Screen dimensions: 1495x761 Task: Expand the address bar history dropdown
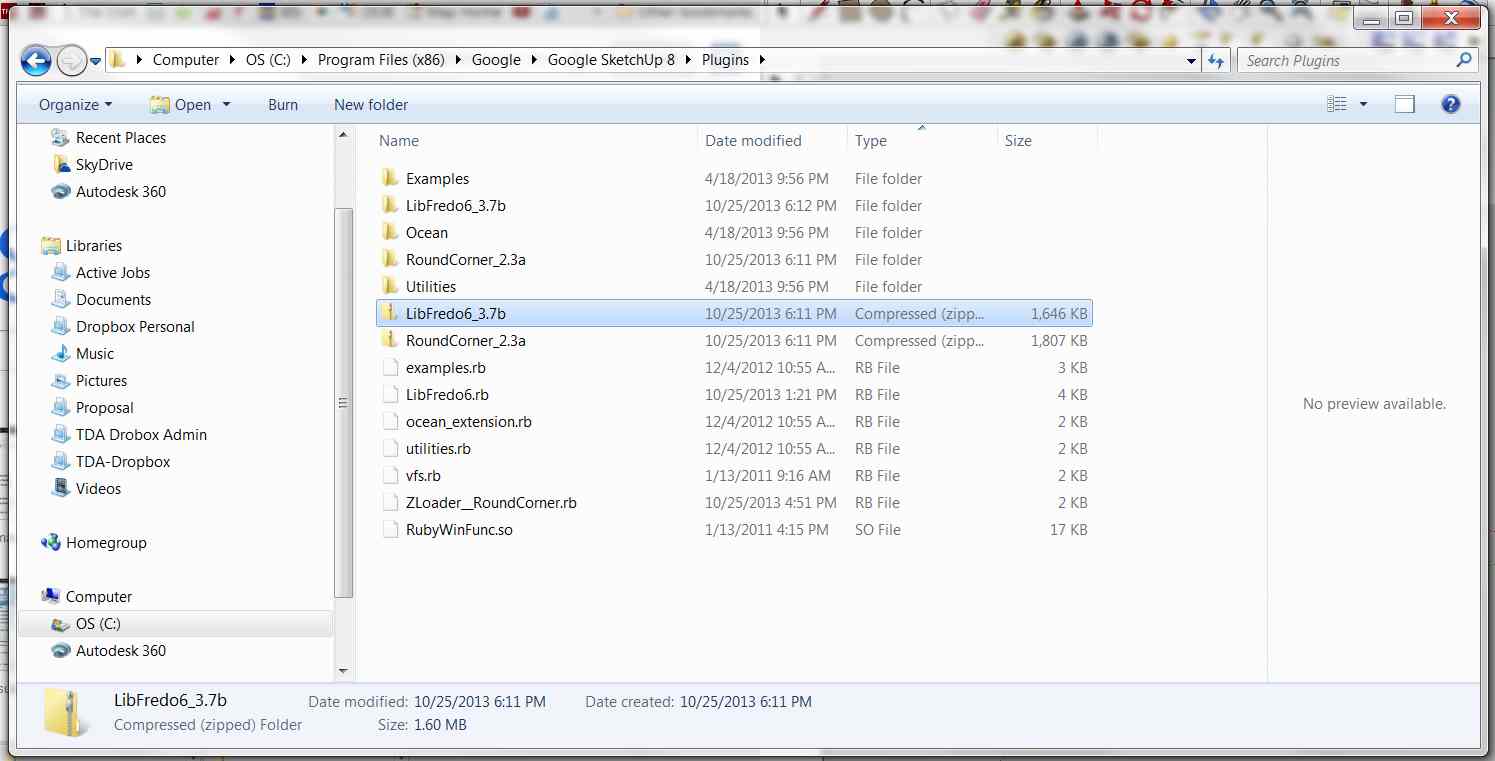(x=1191, y=61)
